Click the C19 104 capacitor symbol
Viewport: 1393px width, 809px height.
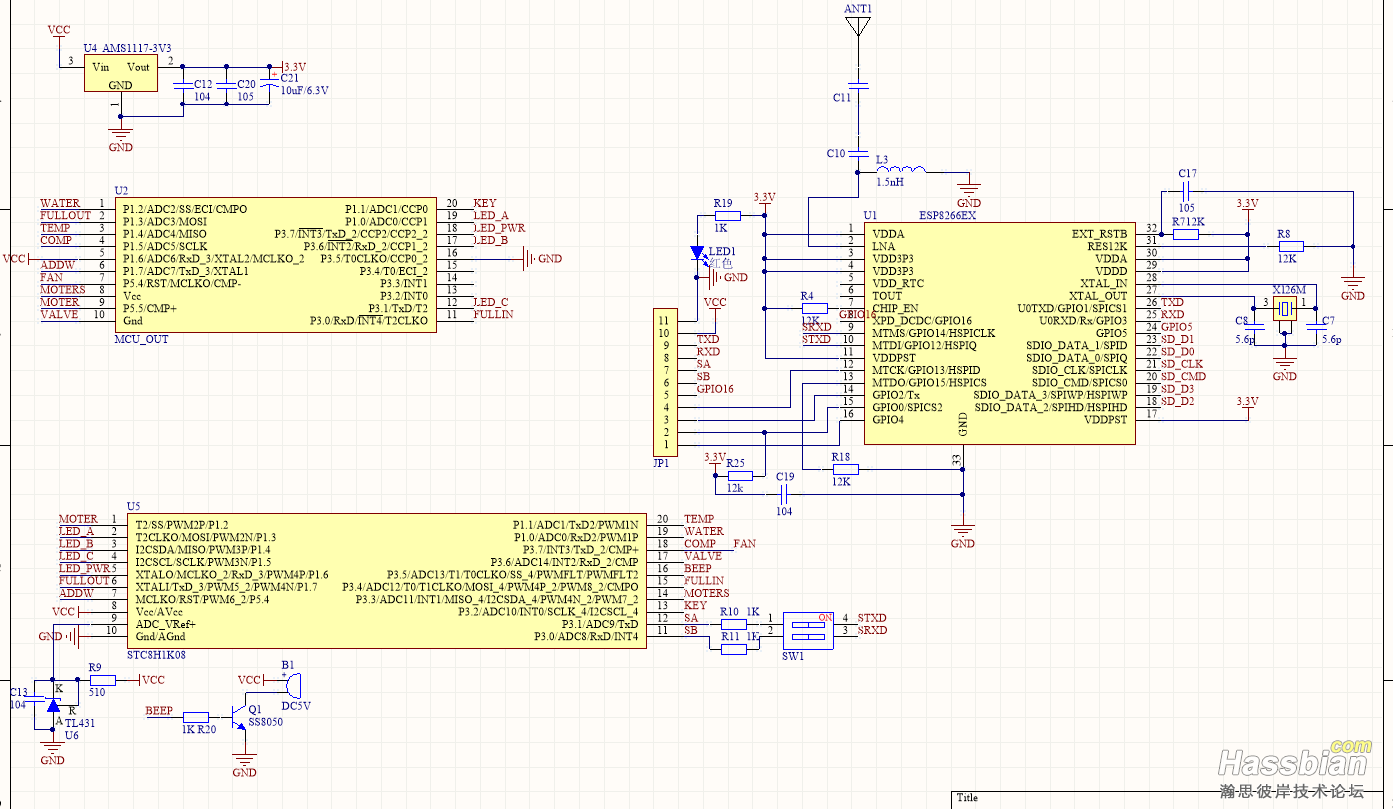(x=785, y=493)
